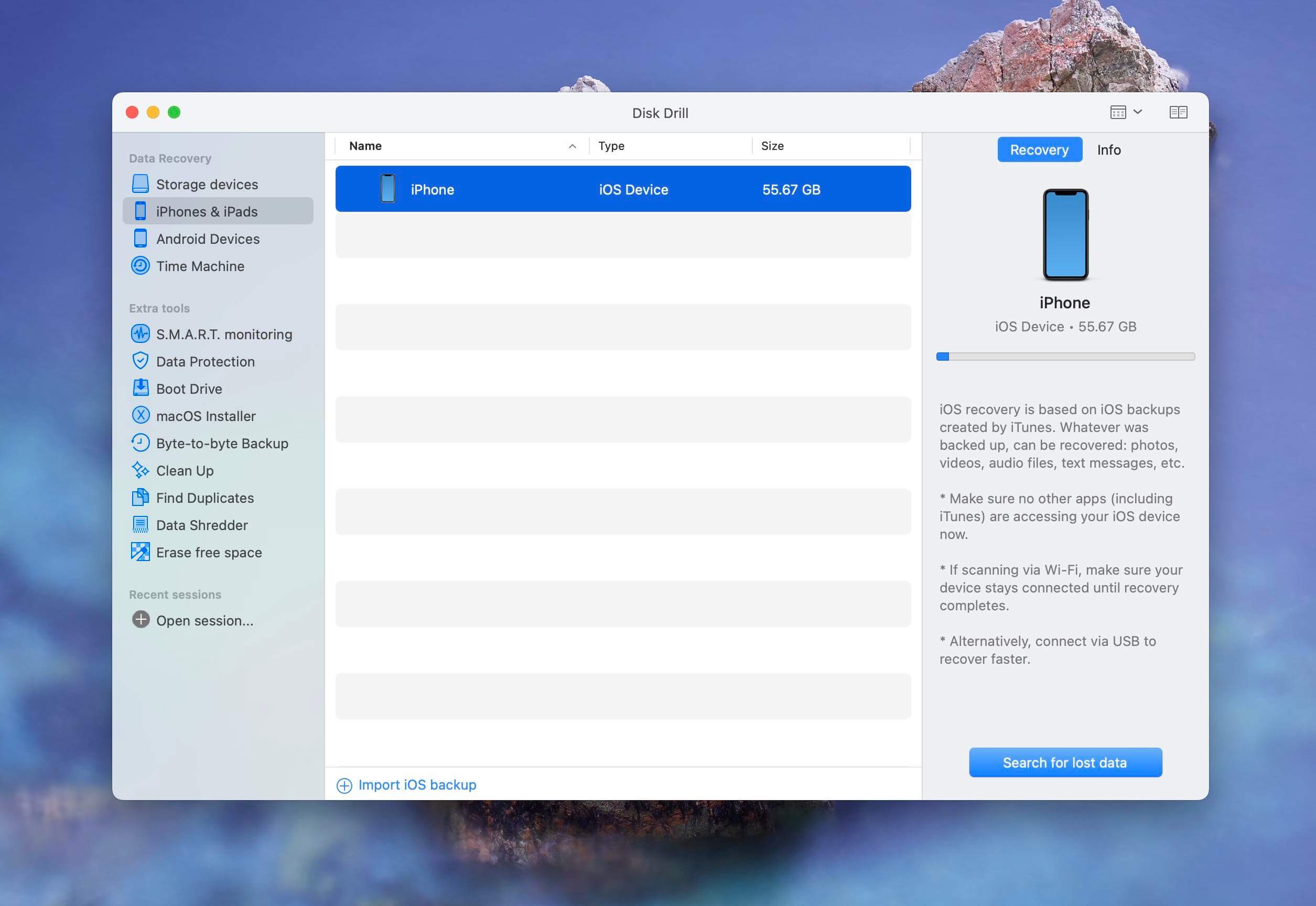Open the view mode grid icon

click(x=1118, y=112)
